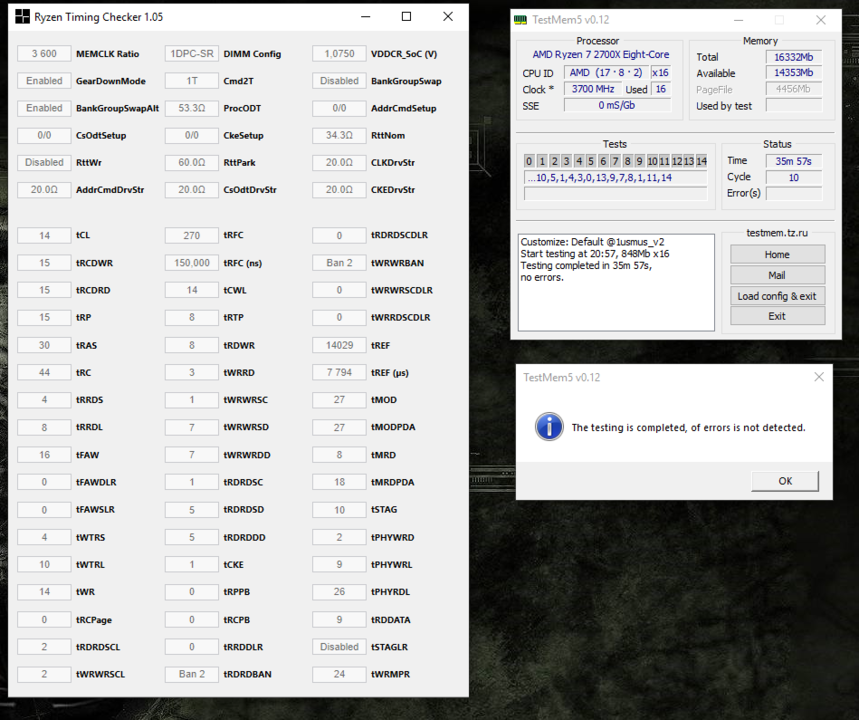The width and height of the screenshot is (859, 720).
Task: Click the TestMem5 title bar icon
Action: 520,20
